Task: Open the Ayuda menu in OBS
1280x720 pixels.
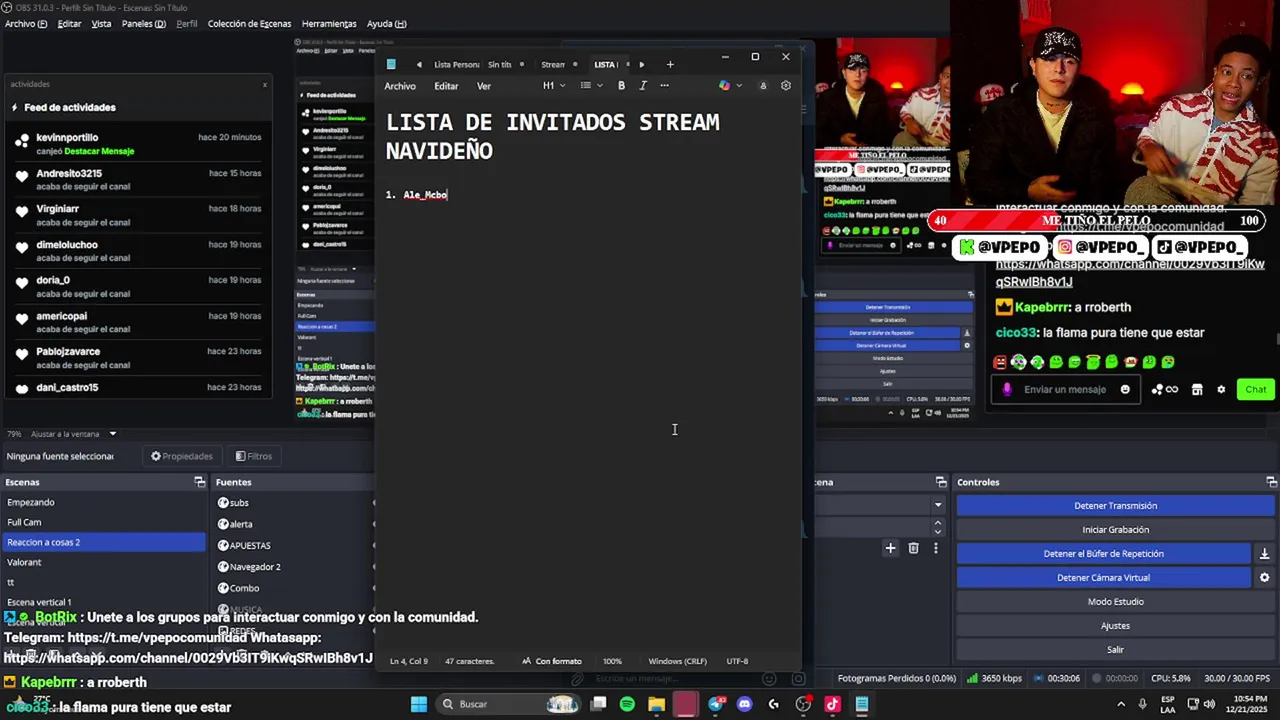Action: coord(386,24)
